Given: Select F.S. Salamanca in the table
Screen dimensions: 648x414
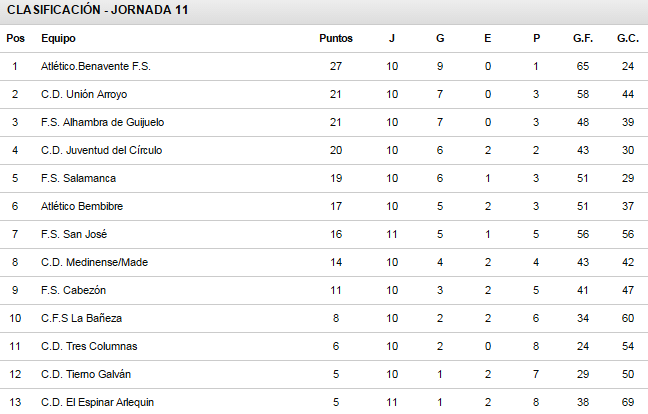Looking at the screenshot, I should [78, 178].
